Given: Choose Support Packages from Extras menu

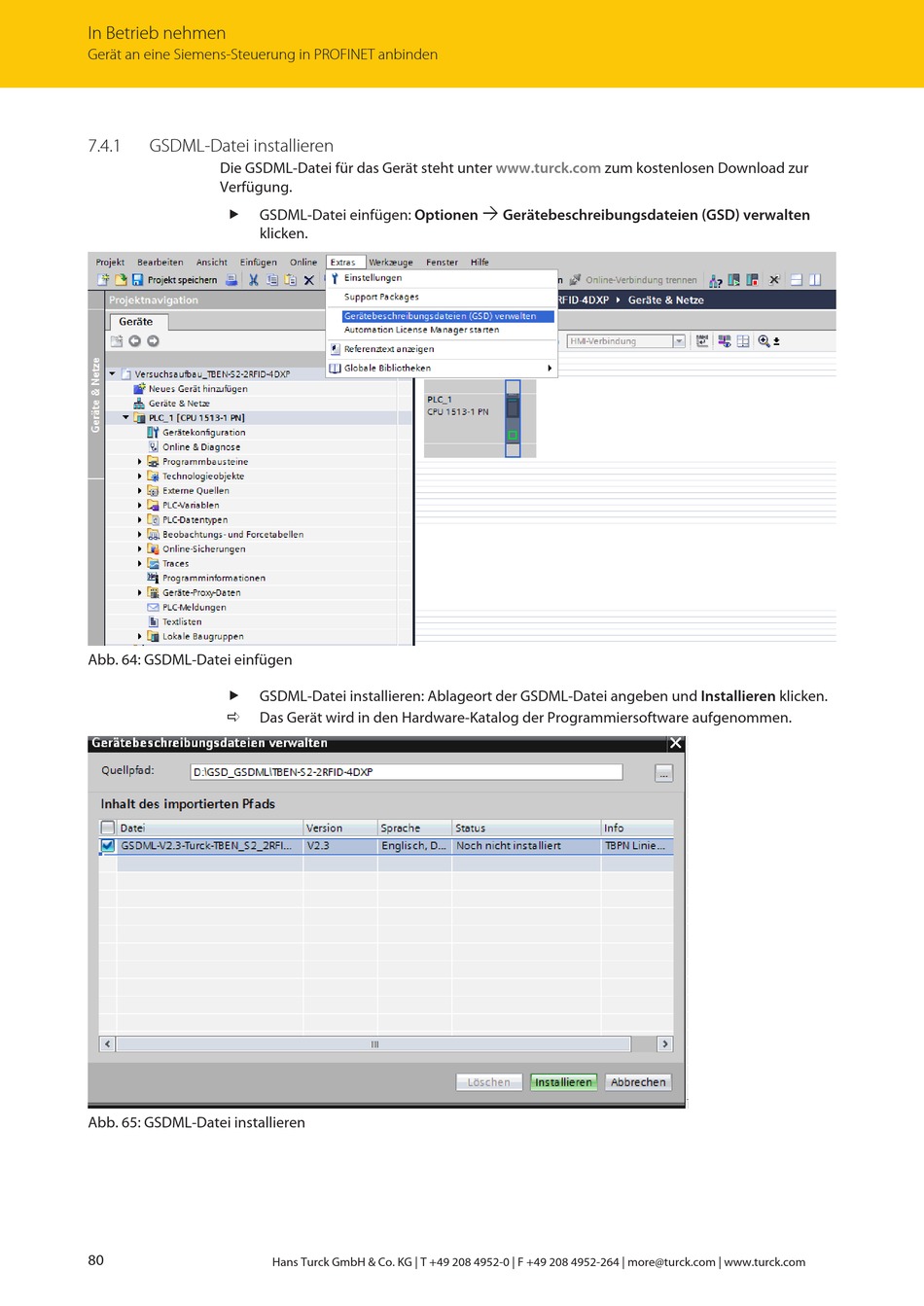Looking at the screenshot, I should tap(381, 298).
